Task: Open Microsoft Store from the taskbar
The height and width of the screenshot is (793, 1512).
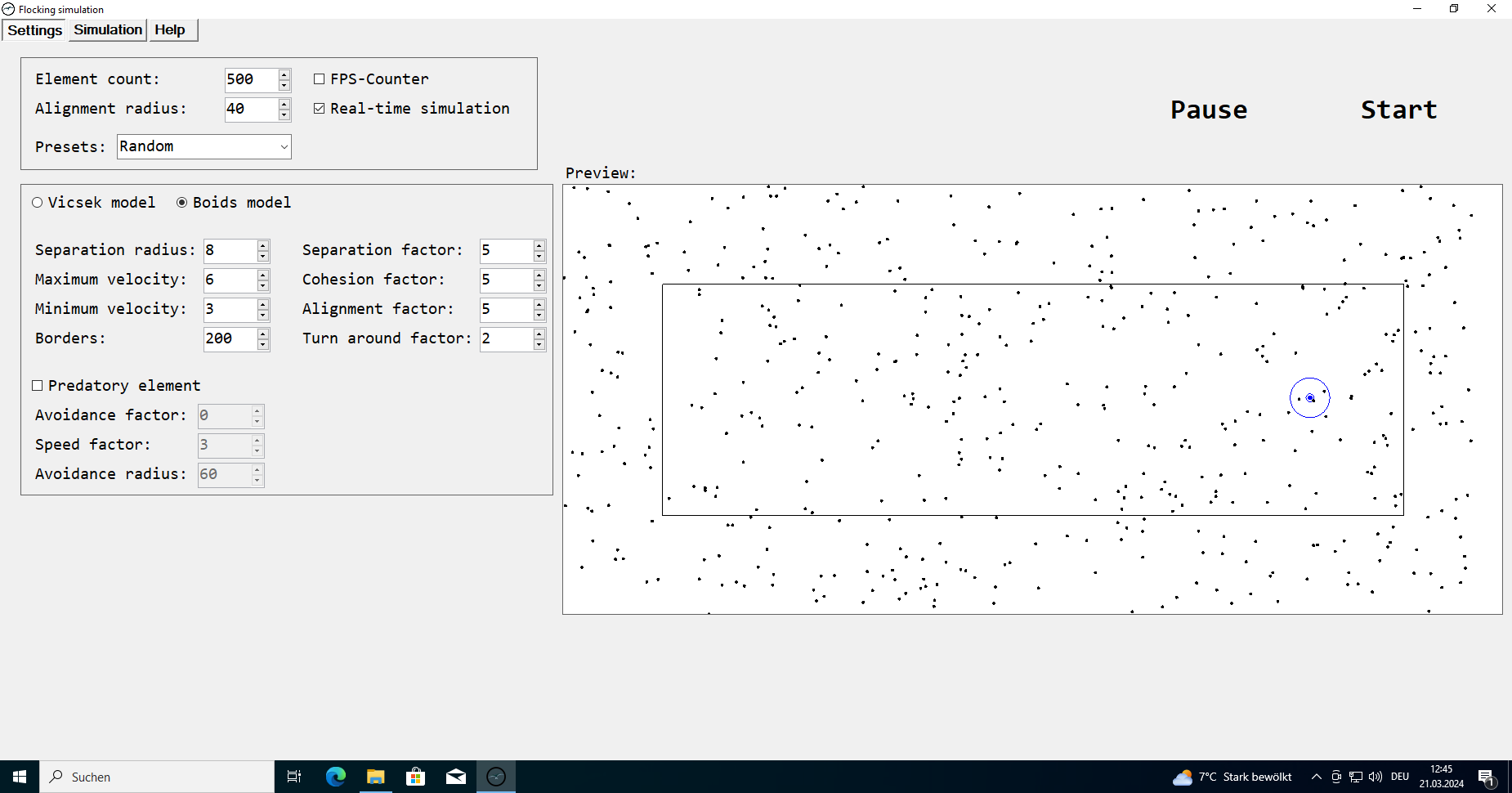Action: click(415, 777)
